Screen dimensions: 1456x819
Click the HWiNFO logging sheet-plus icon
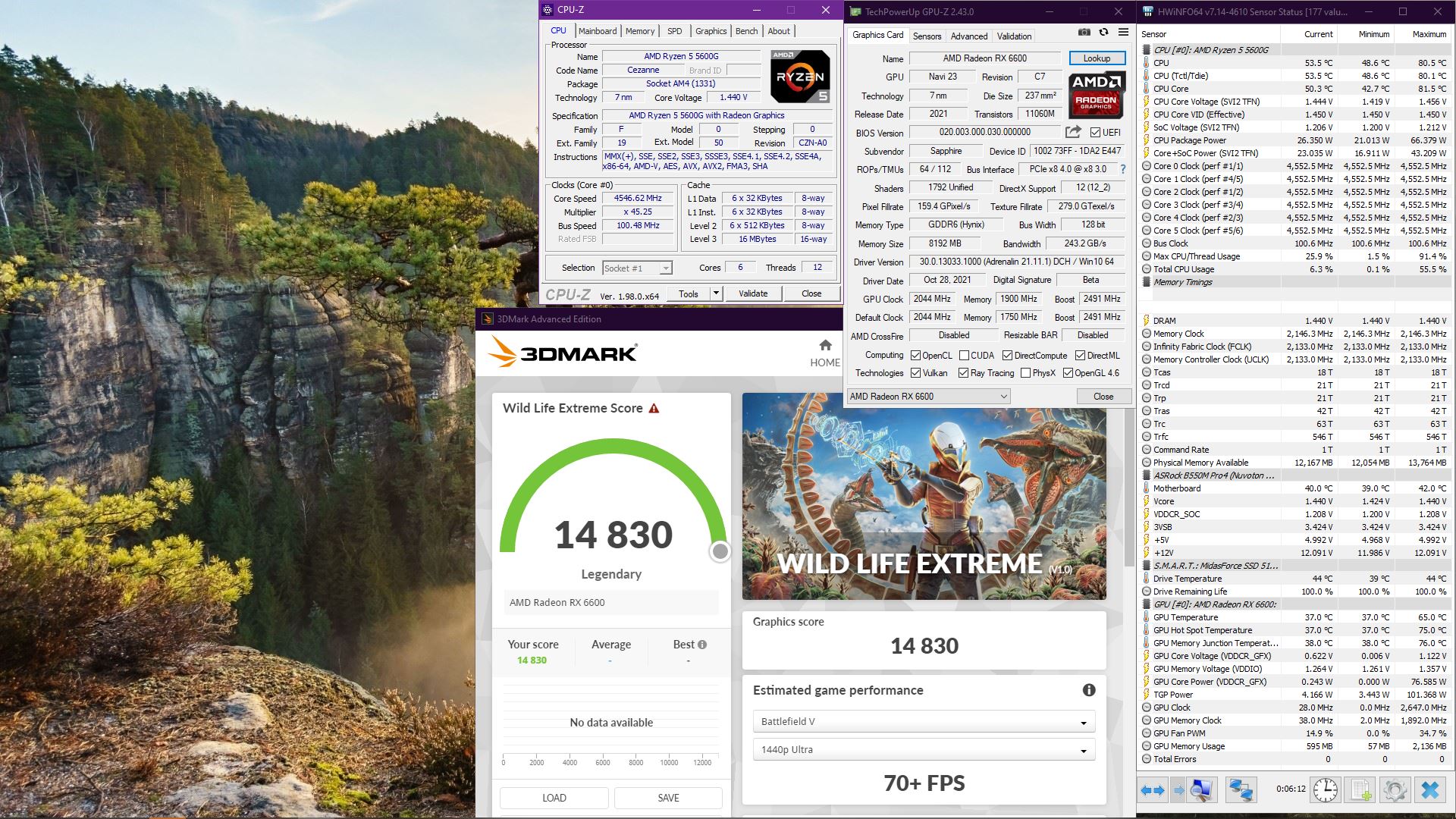click(1360, 790)
